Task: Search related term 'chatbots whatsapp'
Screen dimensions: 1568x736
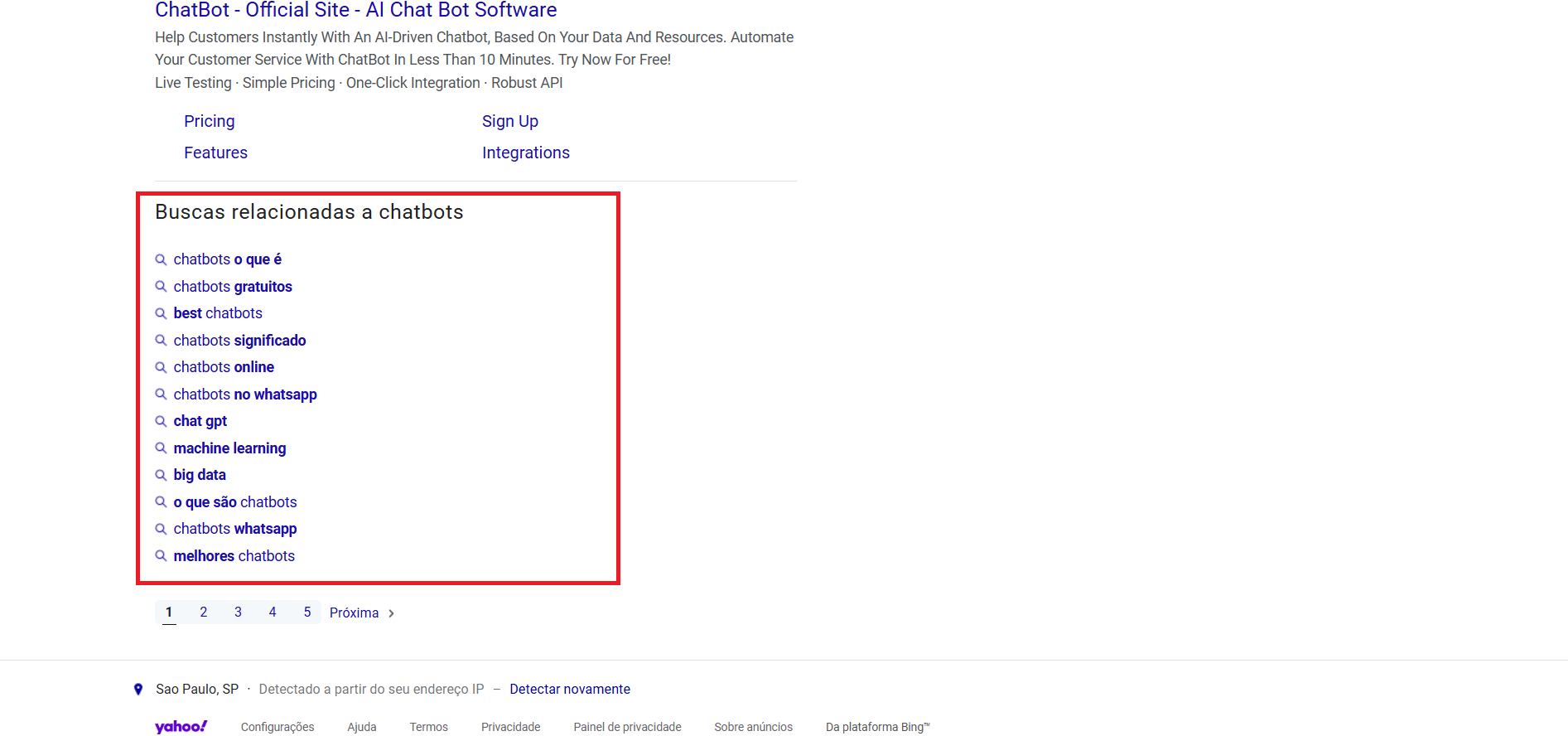Action: click(235, 529)
